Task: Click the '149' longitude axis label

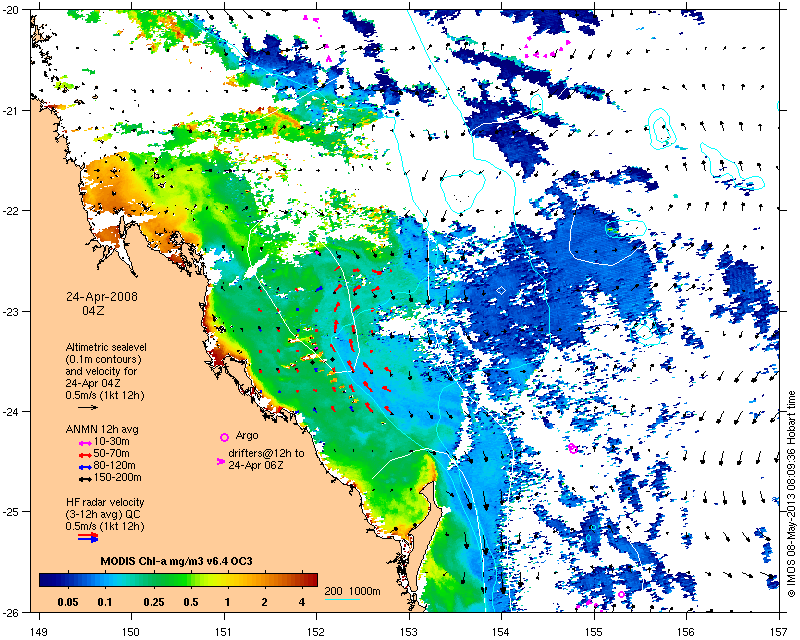Action: point(38,633)
